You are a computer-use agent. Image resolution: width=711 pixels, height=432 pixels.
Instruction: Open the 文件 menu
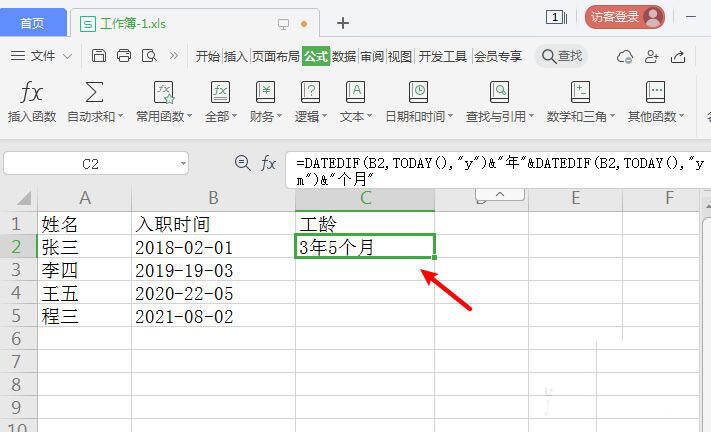pyautogui.click(x=43, y=56)
